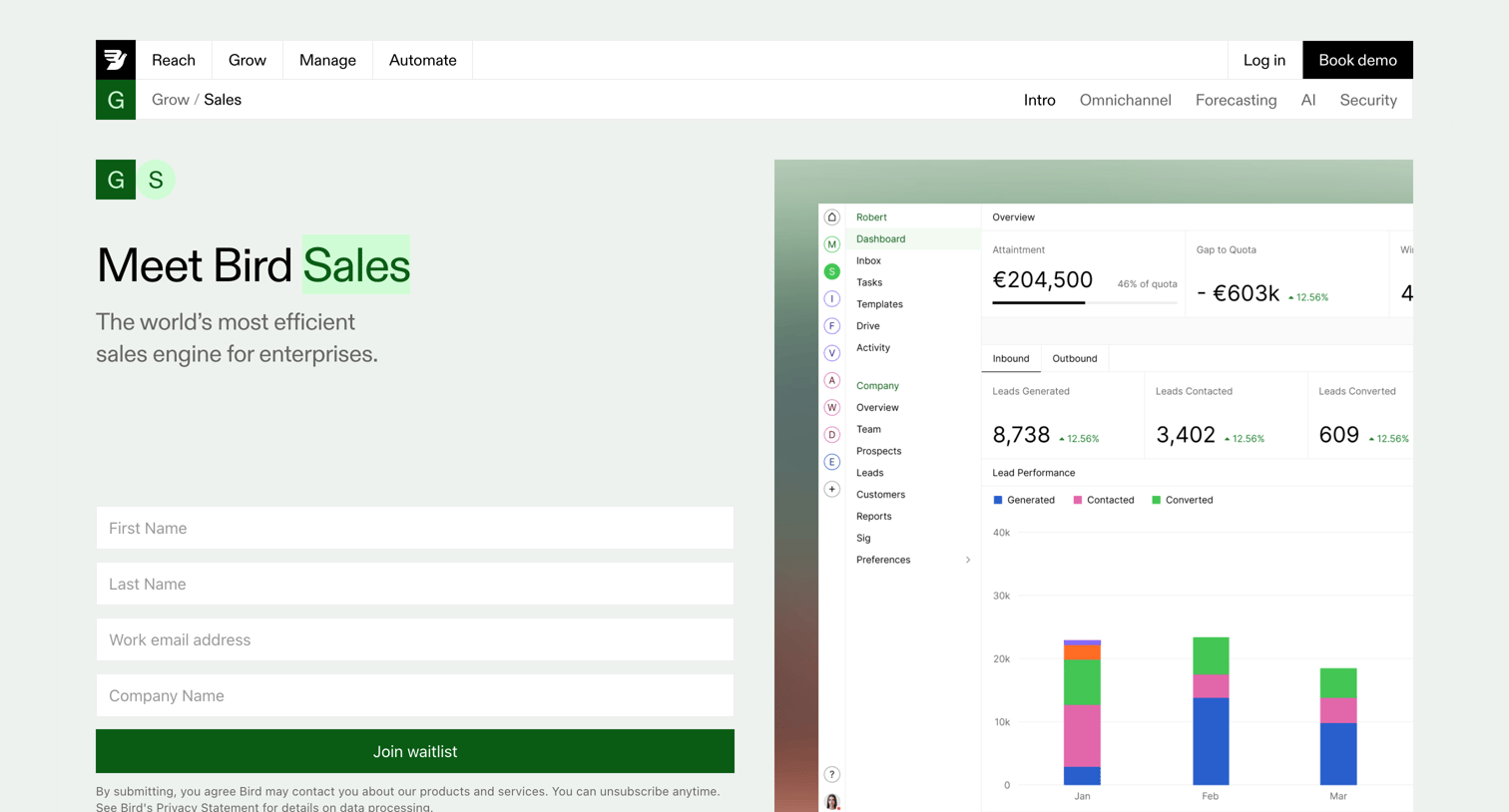Viewport: 1509px width, 812px height.
Task: Open the Automate menu
Action: click(x=423, y=60)
